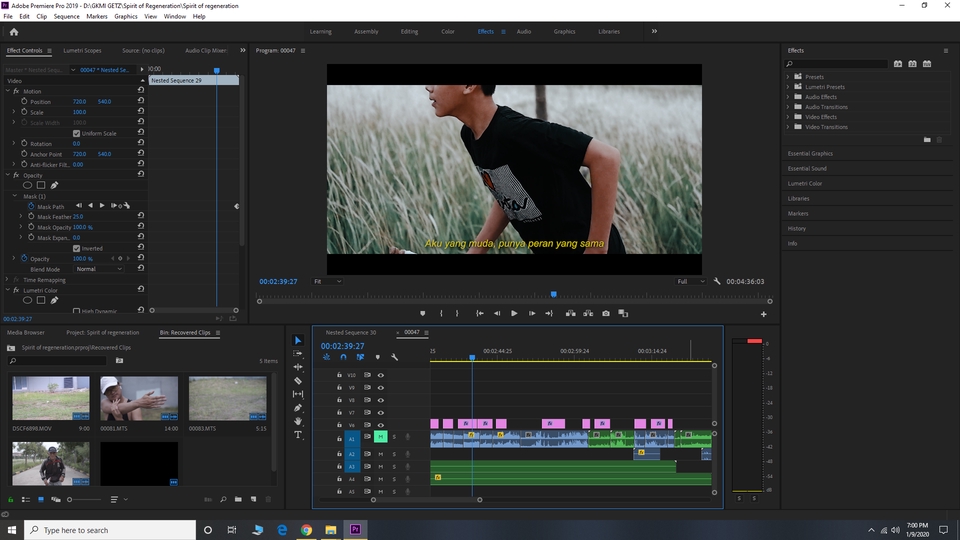This screenshot has height=540, width=960.
Task: Toggle linked selection in timeline
Action: click(360, 357)
